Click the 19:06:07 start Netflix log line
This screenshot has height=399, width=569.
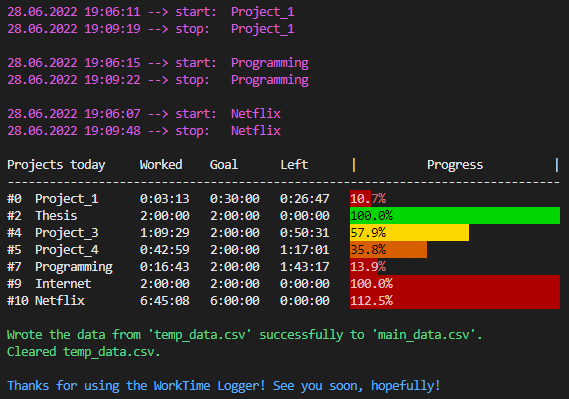click(x=144, y=114)
